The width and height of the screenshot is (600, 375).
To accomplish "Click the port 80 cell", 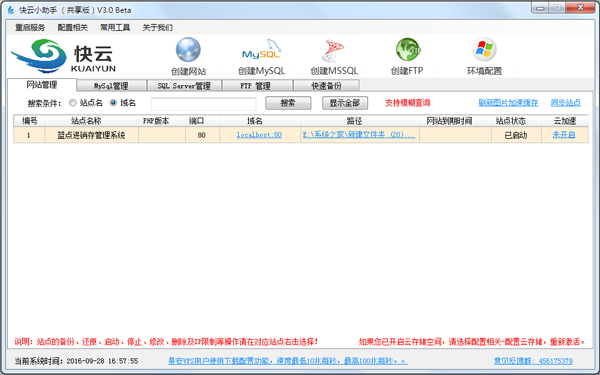I will [202, 135].
